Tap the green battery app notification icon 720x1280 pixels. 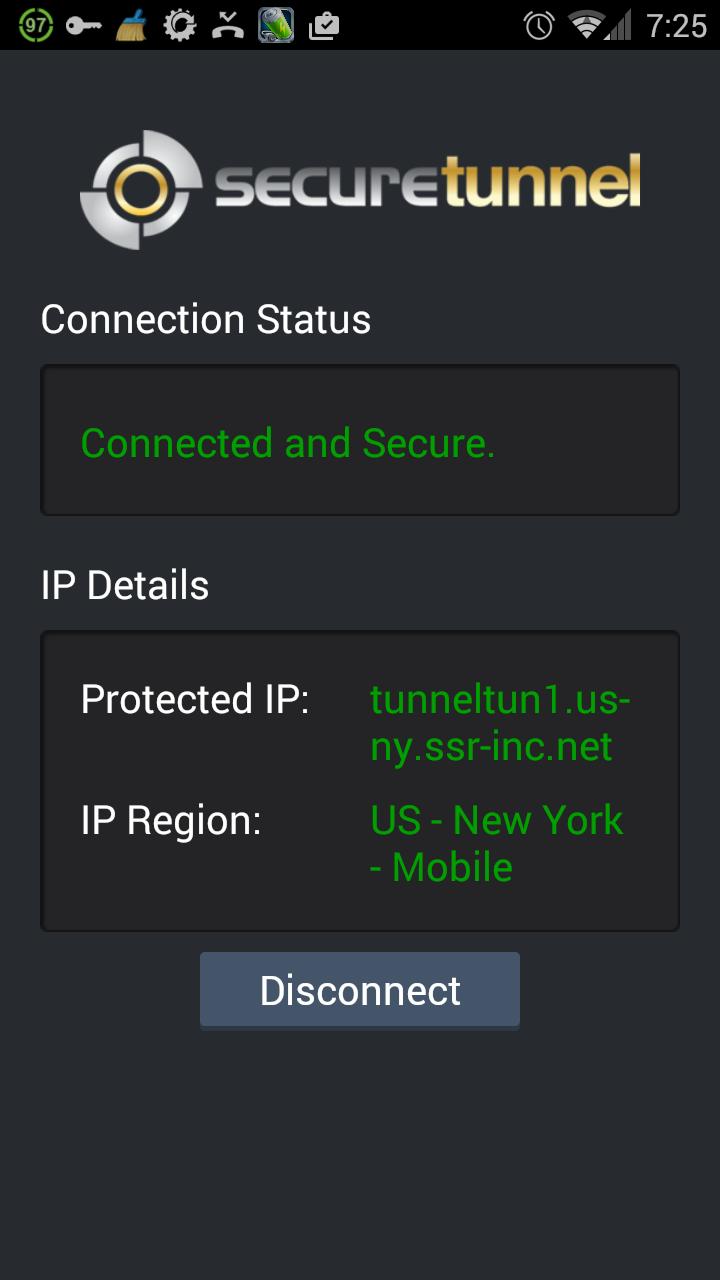click(x=275, y=25)
